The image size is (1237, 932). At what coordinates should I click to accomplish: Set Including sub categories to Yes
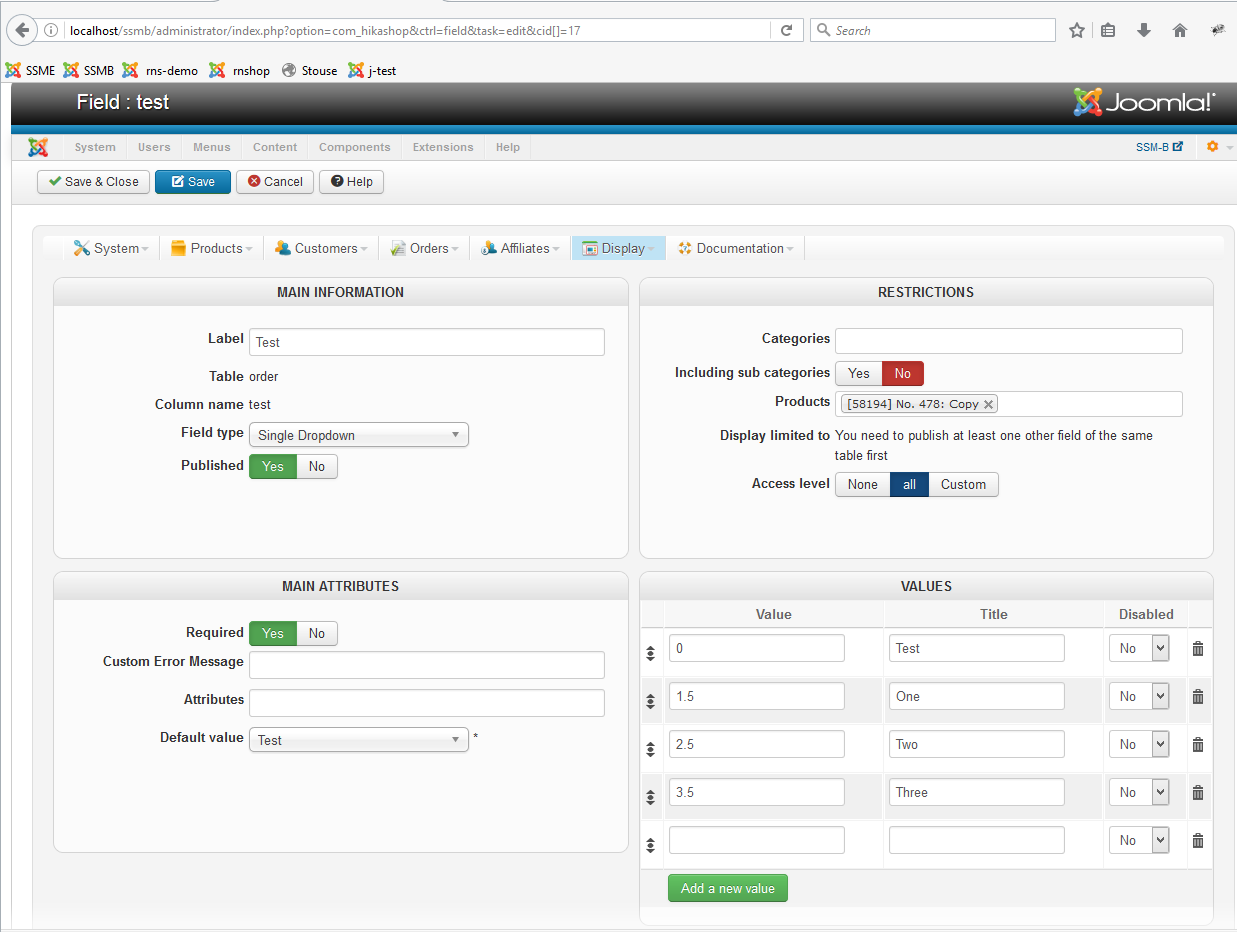[859, 373]
